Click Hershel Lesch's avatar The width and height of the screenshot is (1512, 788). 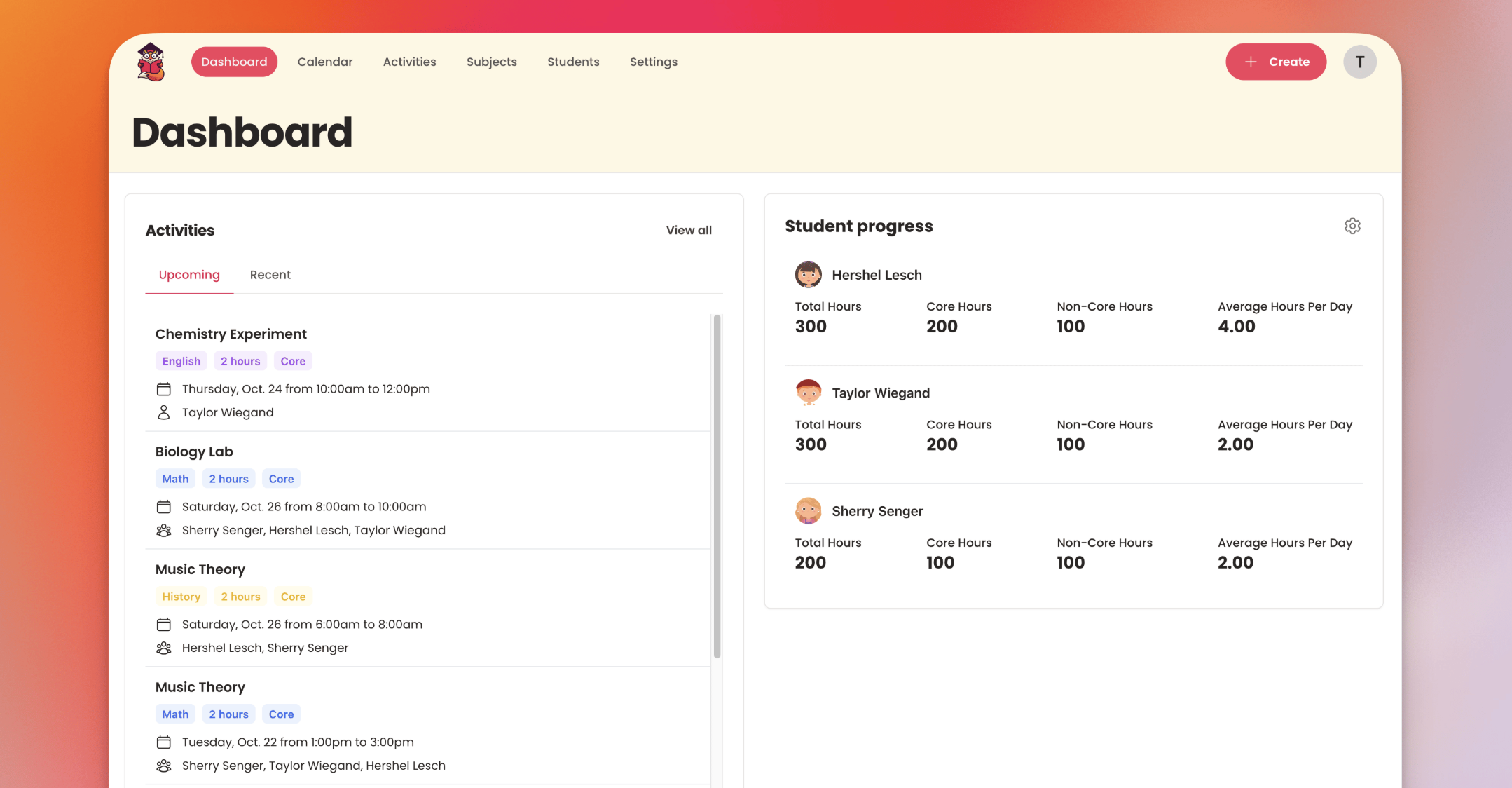pos(808,275)
